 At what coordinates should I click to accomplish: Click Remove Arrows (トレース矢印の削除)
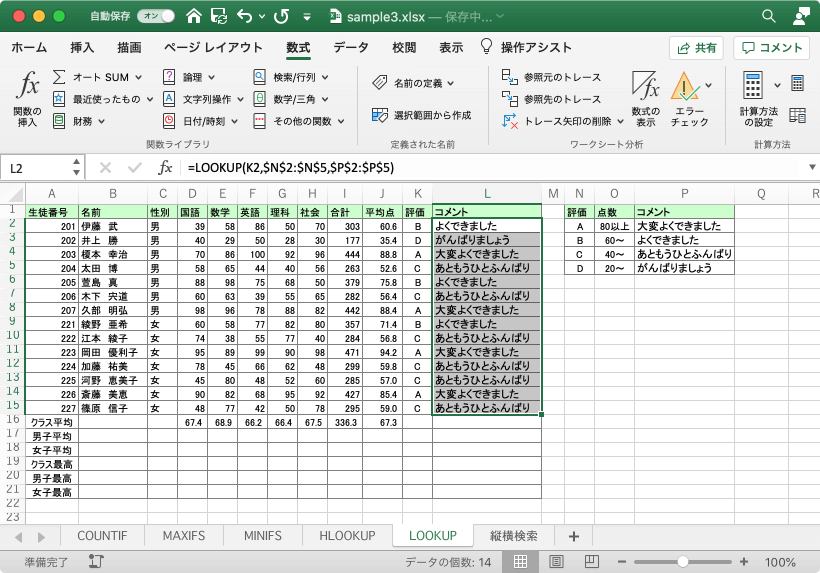pyautogui.click(x=556, y=121)
